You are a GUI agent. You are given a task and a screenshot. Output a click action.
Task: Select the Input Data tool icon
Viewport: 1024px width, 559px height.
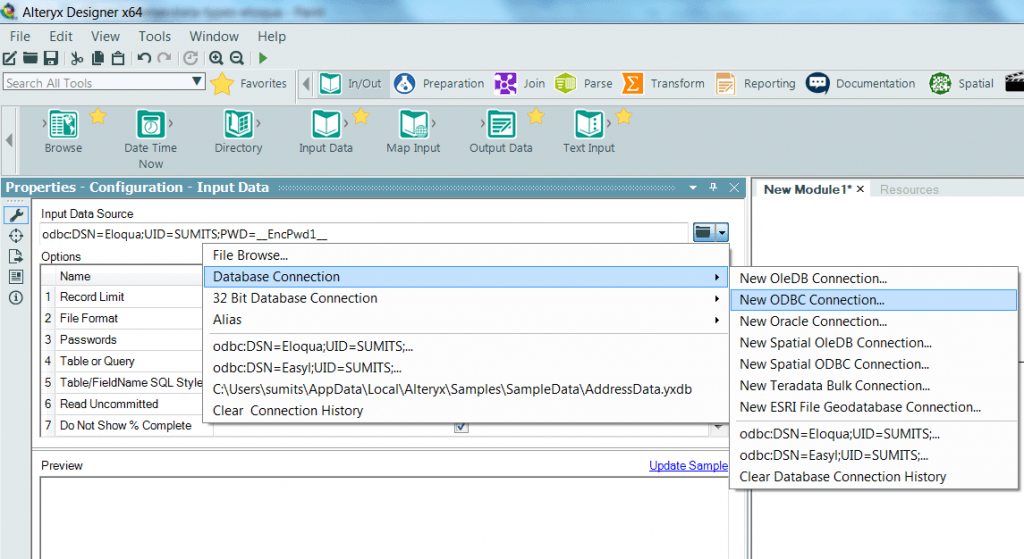point(326,125)
